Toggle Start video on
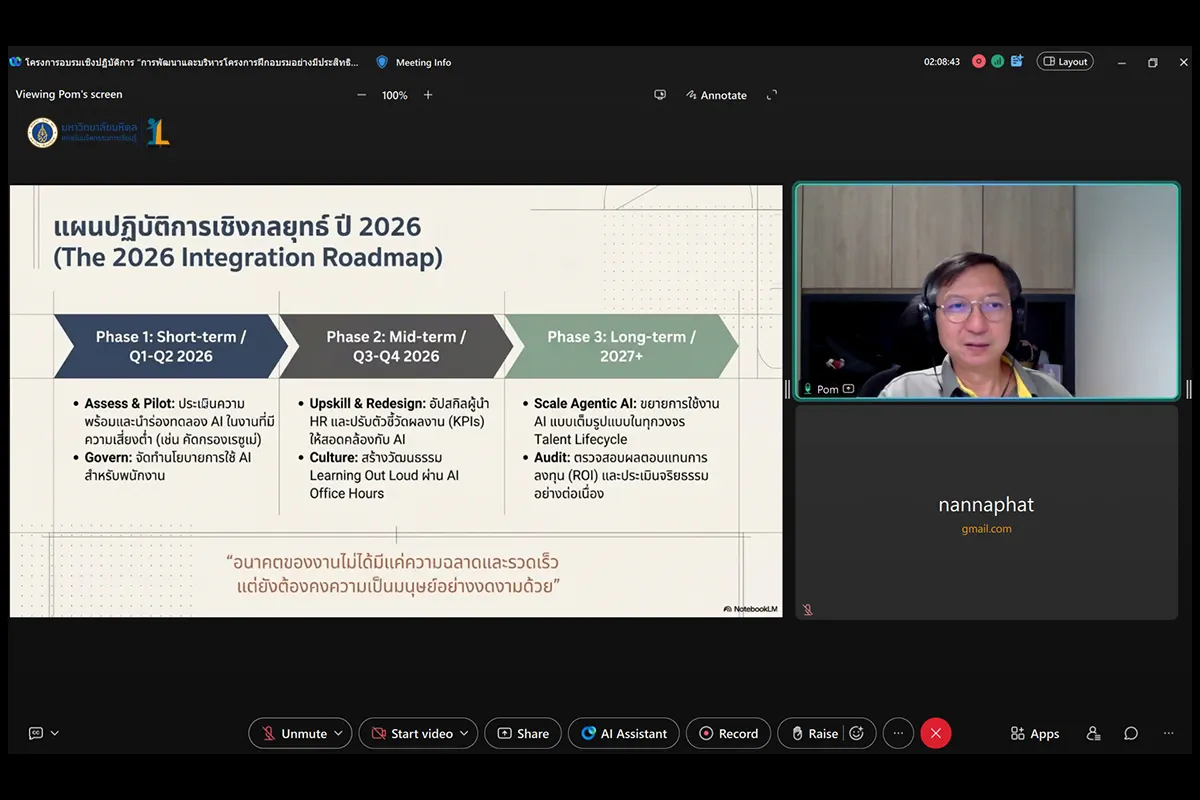 [x=410, y=733]
